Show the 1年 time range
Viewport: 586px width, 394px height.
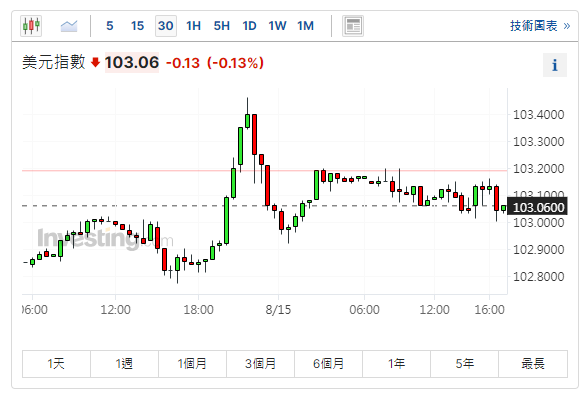pos(396,364)
